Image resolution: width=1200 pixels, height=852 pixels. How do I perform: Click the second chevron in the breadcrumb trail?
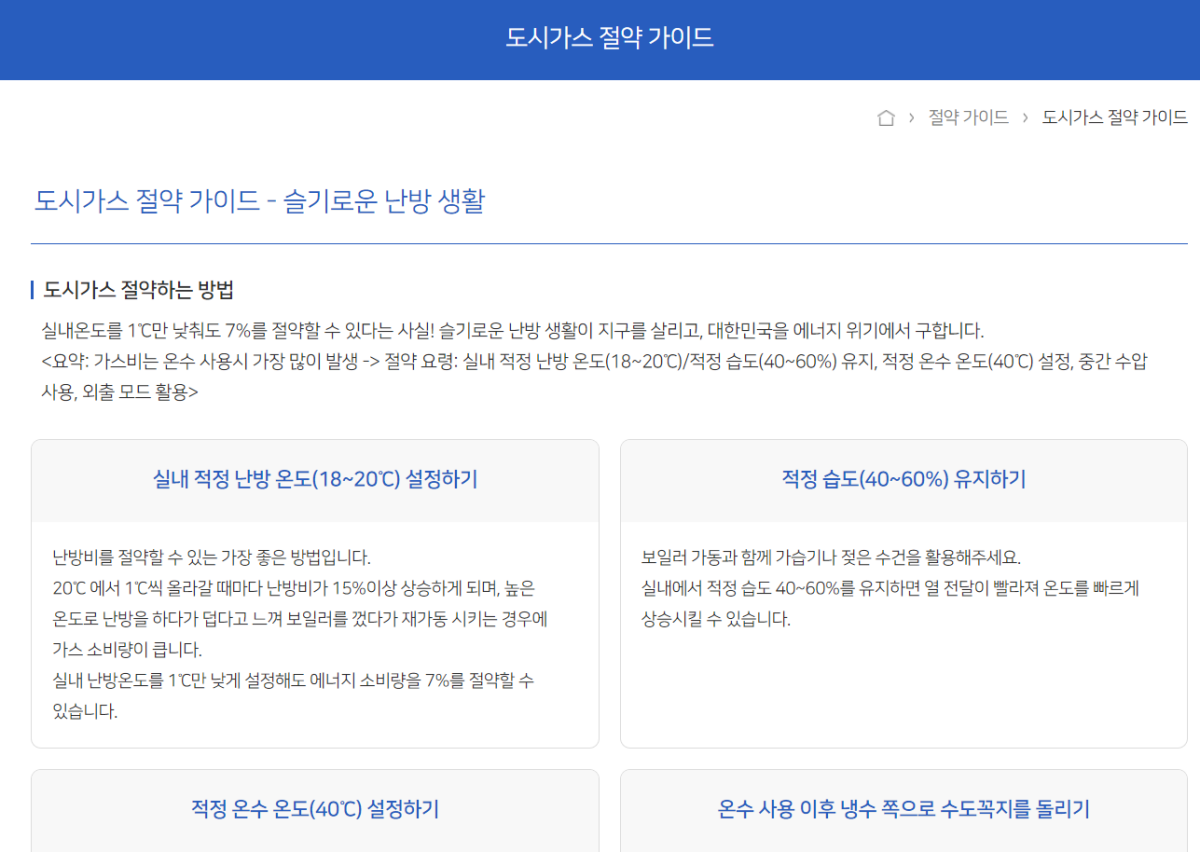(1025, 116)
